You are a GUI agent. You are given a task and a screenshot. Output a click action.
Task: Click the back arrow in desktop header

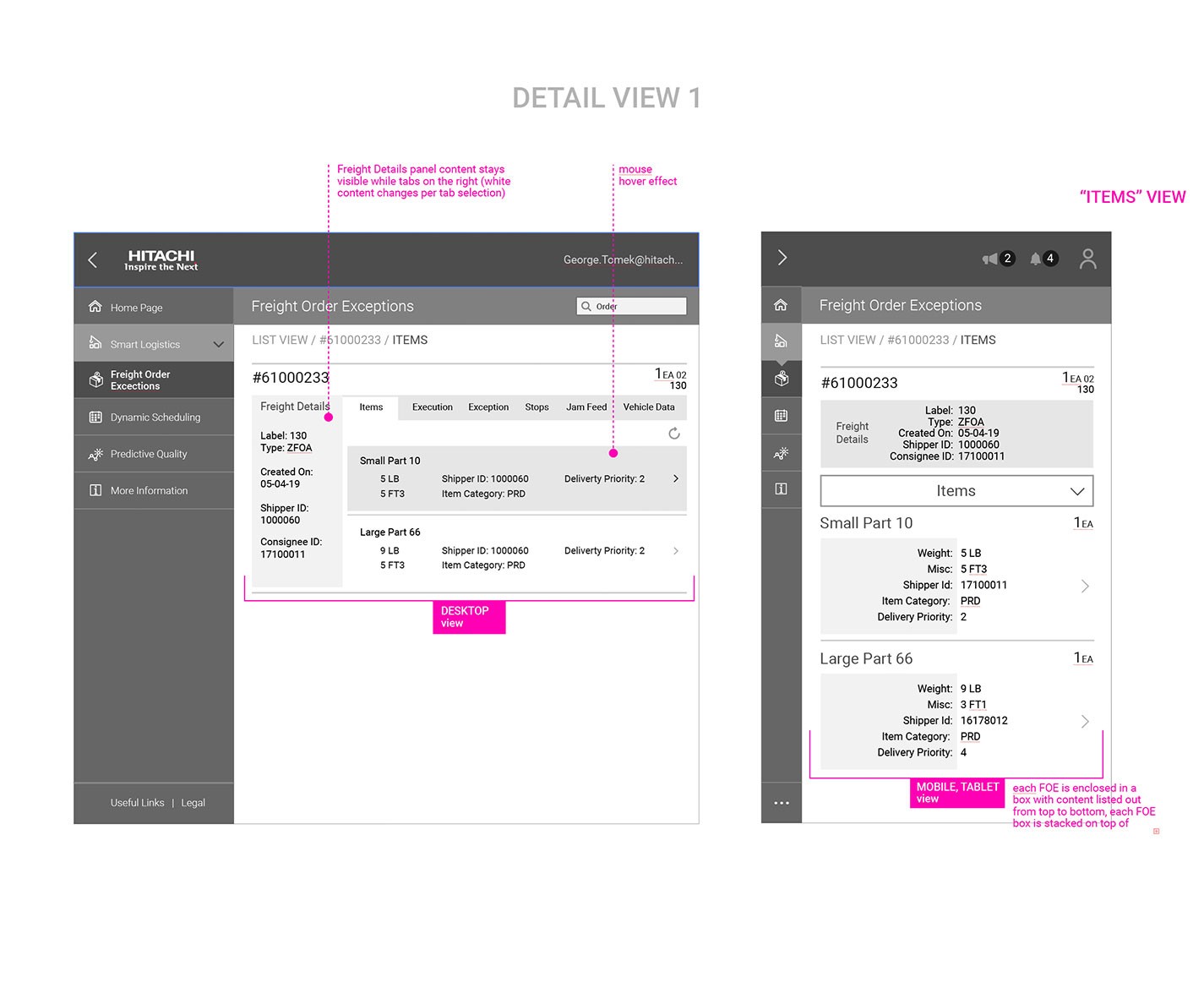pos(93,260)
